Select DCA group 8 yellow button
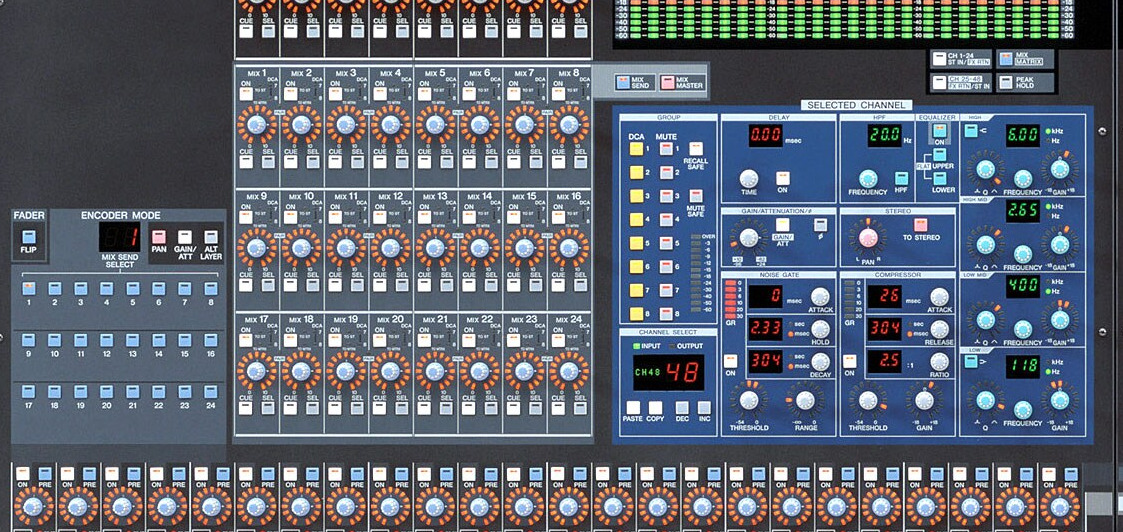This screenshot has height=532, width=1123. point(635,314)
